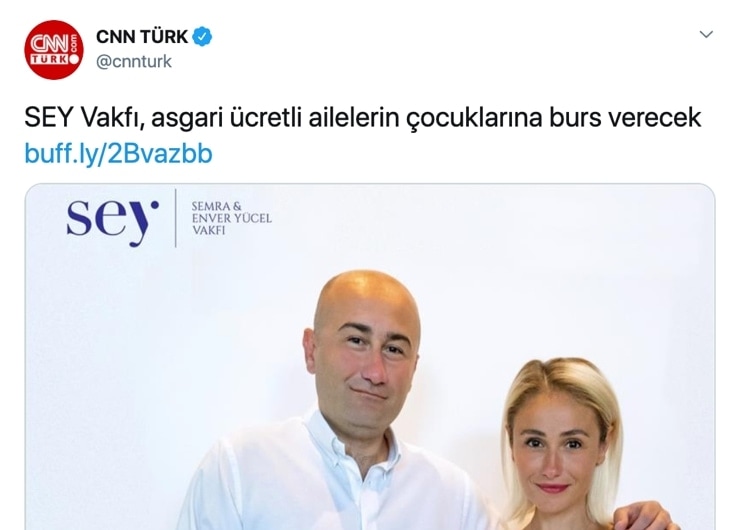Click the blue verified badge
The height and width of the screenshot is (530, 740).
point(202,37)
